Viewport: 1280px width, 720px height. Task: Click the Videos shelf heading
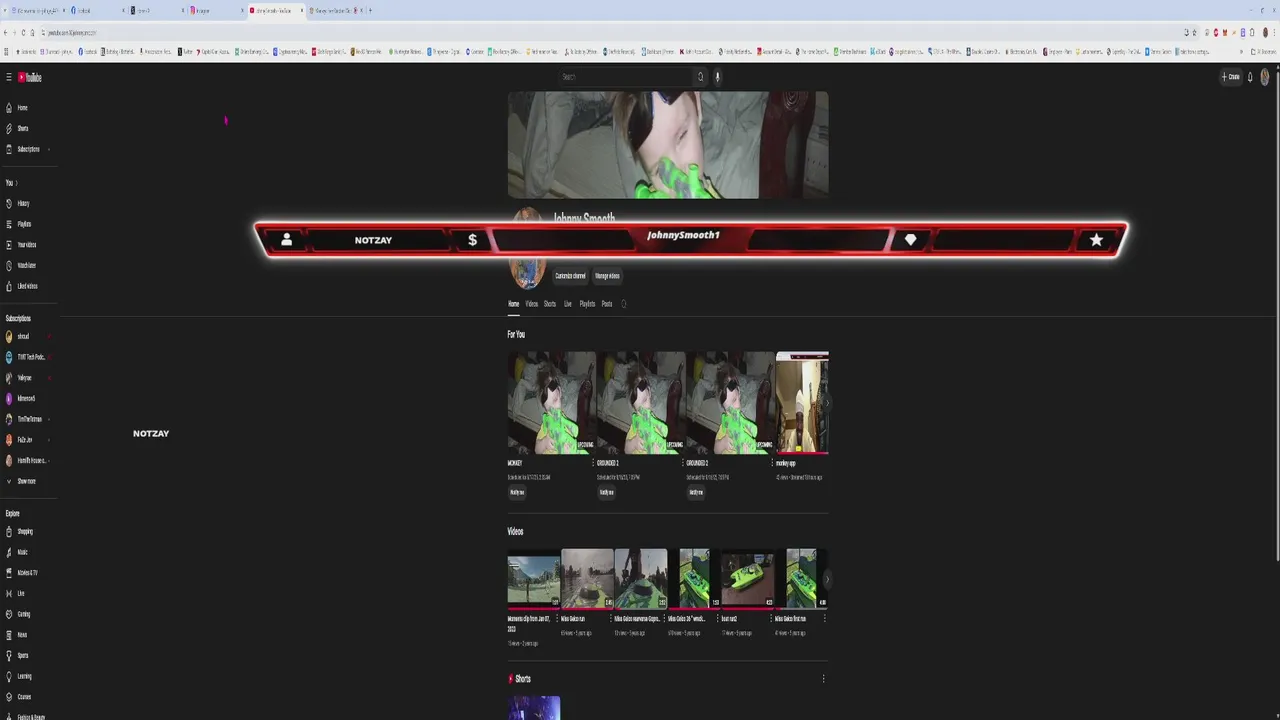coord(515,532)
